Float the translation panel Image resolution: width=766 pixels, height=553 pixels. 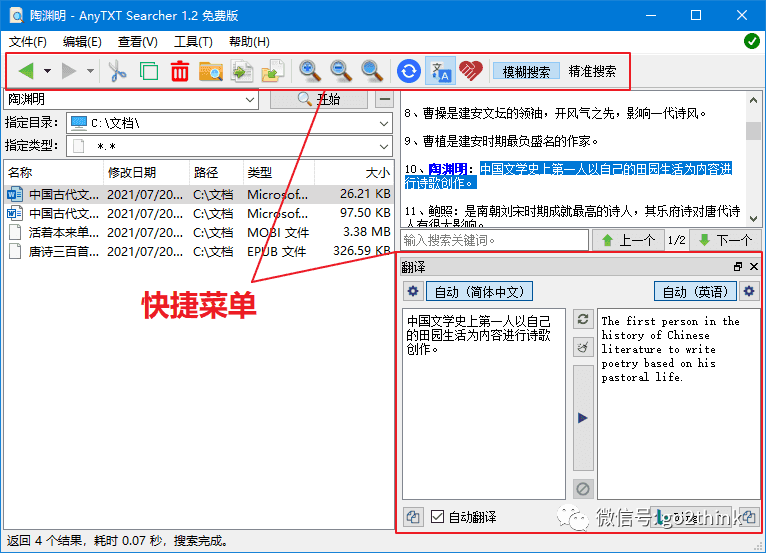coord(738,267)
